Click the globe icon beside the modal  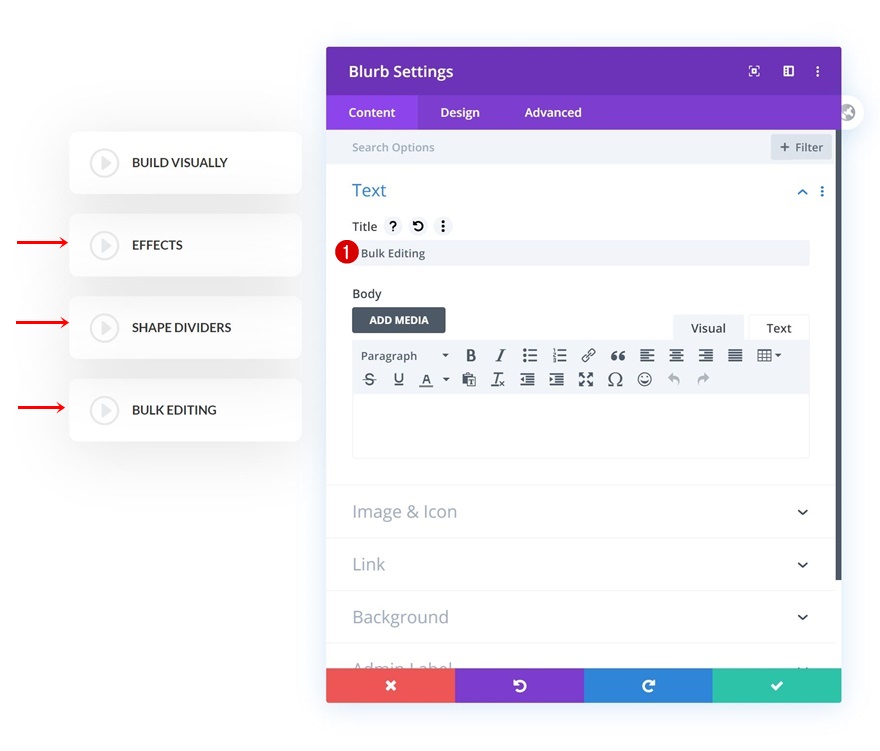coord(848,113)
